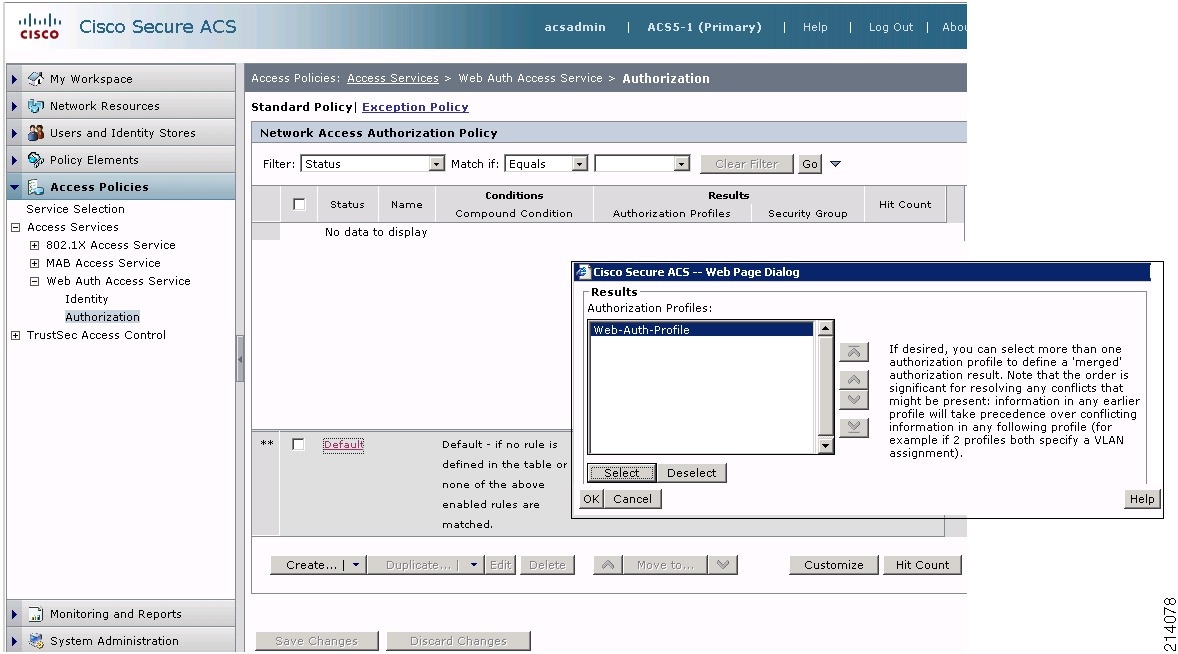Open the dialog's Help button
Viewport: 1178px width, 654px height.
(1141, 499)
